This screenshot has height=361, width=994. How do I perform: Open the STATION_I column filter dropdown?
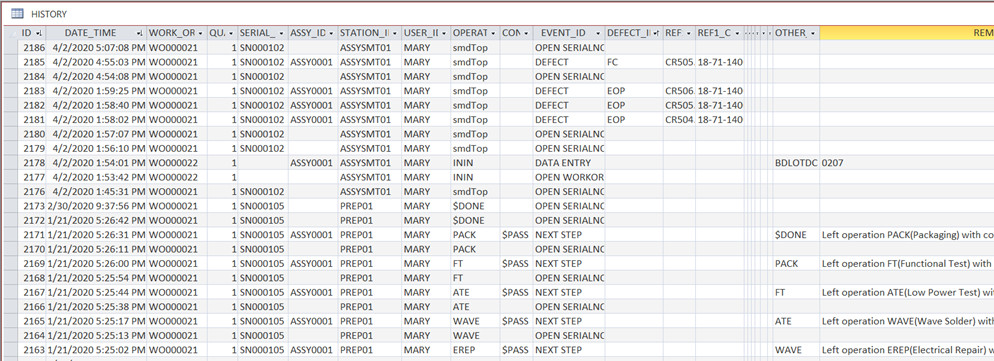coord(395,33)
